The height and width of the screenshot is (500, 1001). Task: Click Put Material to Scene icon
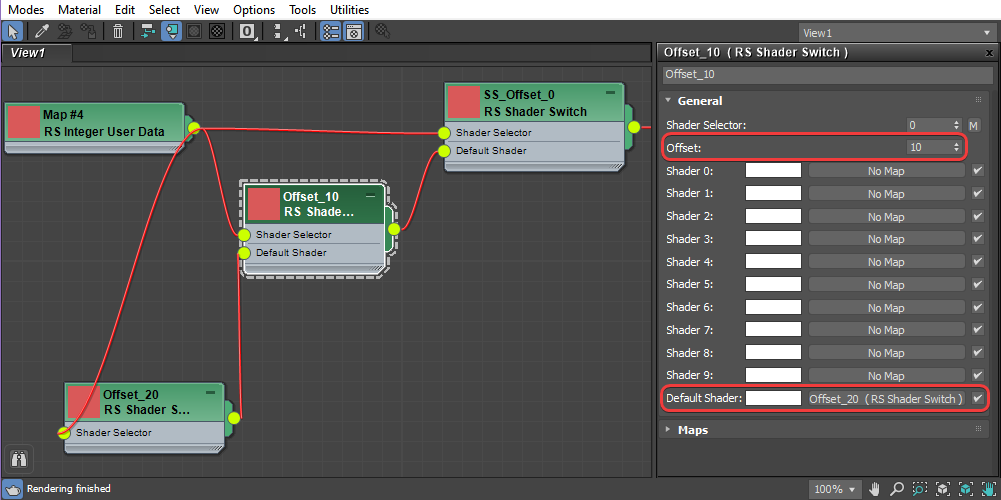click(x=65, y=31)
